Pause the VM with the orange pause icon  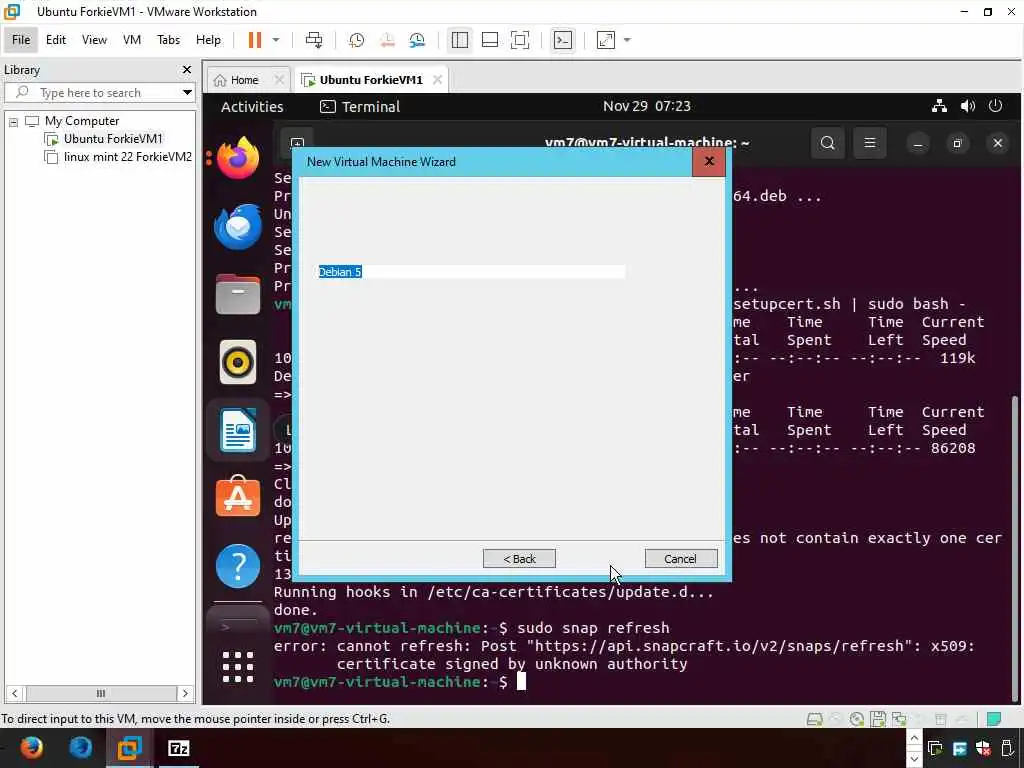(255, 40)
